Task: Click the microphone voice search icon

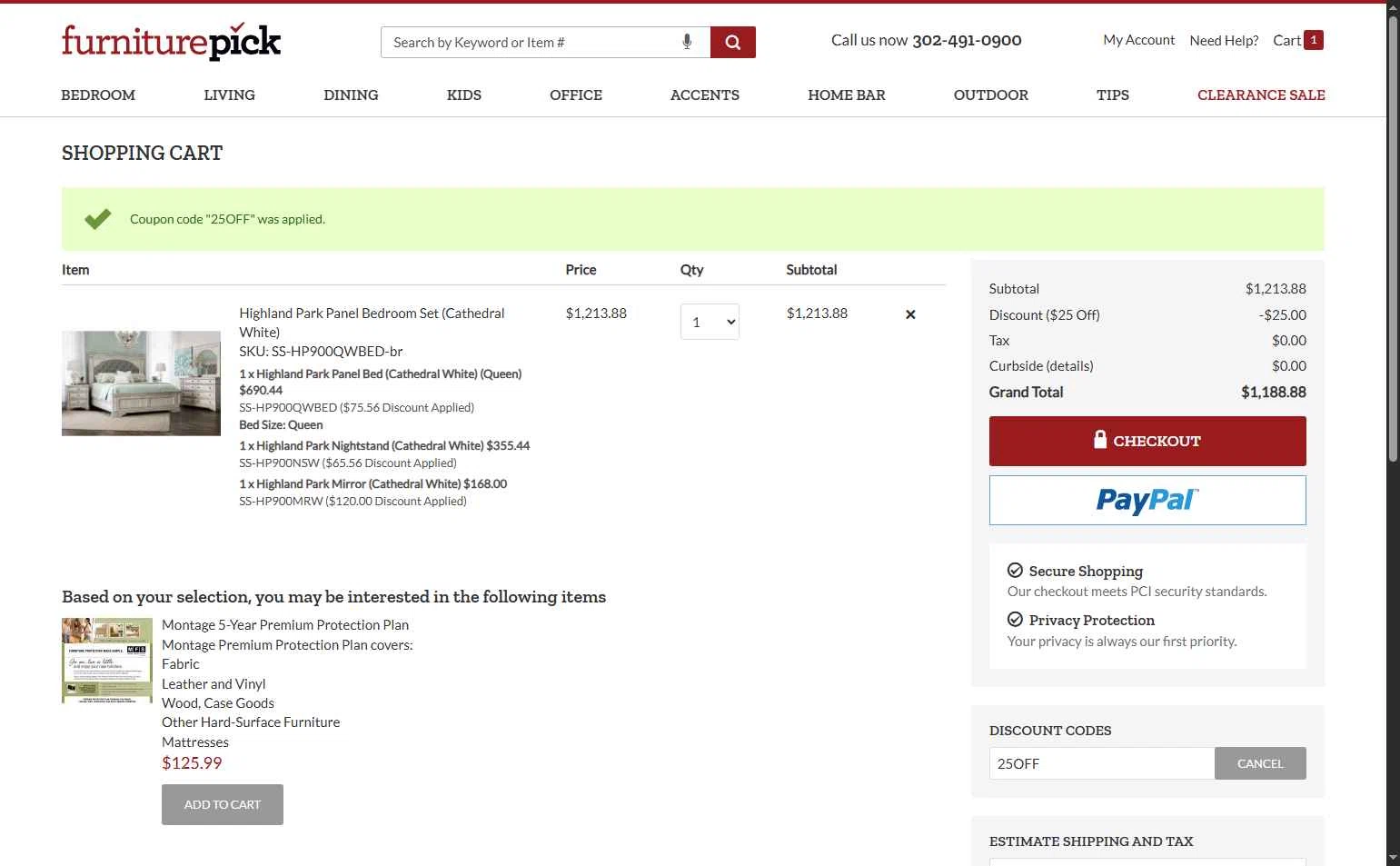Action: point(687,42)
